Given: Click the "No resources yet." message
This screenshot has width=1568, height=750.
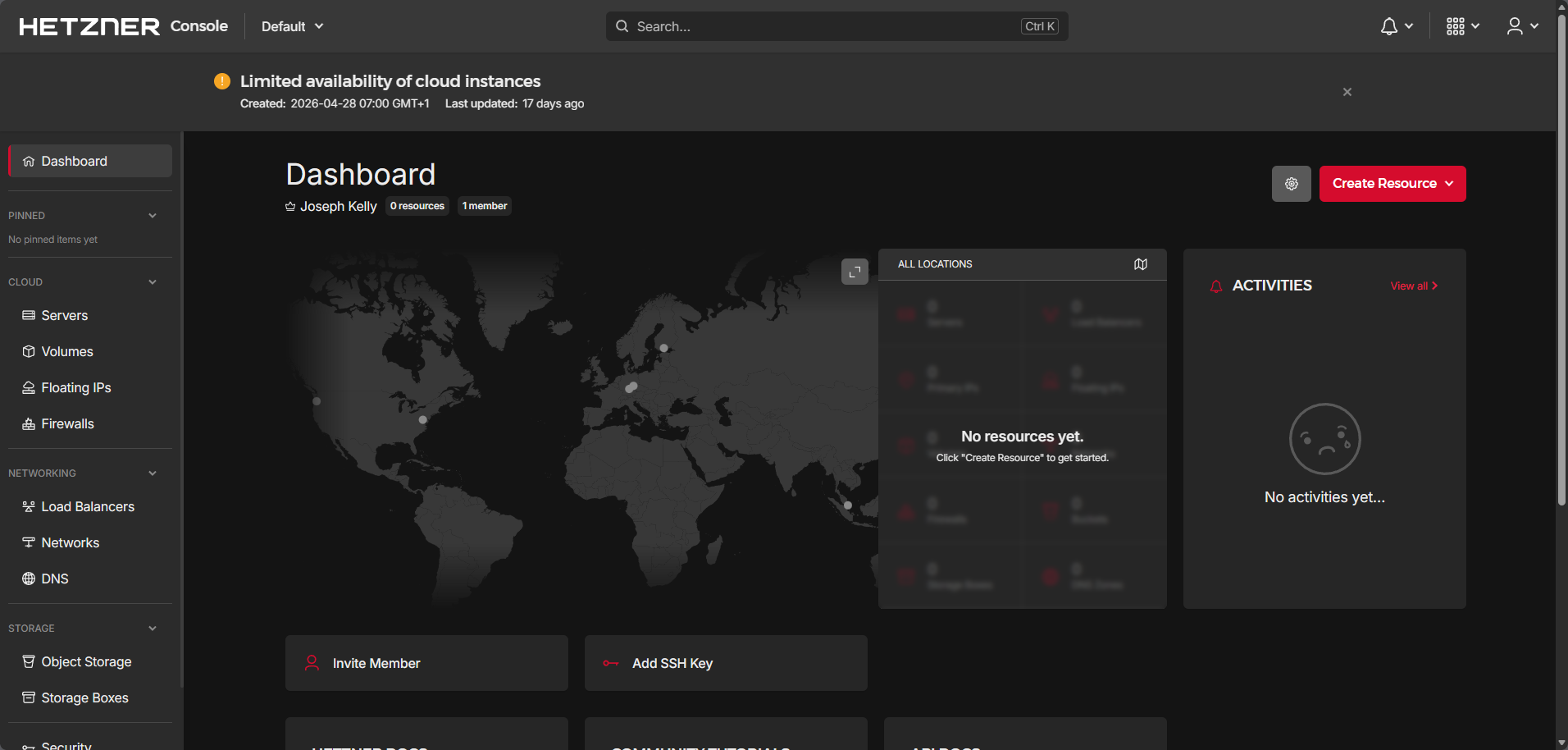Looking at the screenshot, I should pos(1023,437).
